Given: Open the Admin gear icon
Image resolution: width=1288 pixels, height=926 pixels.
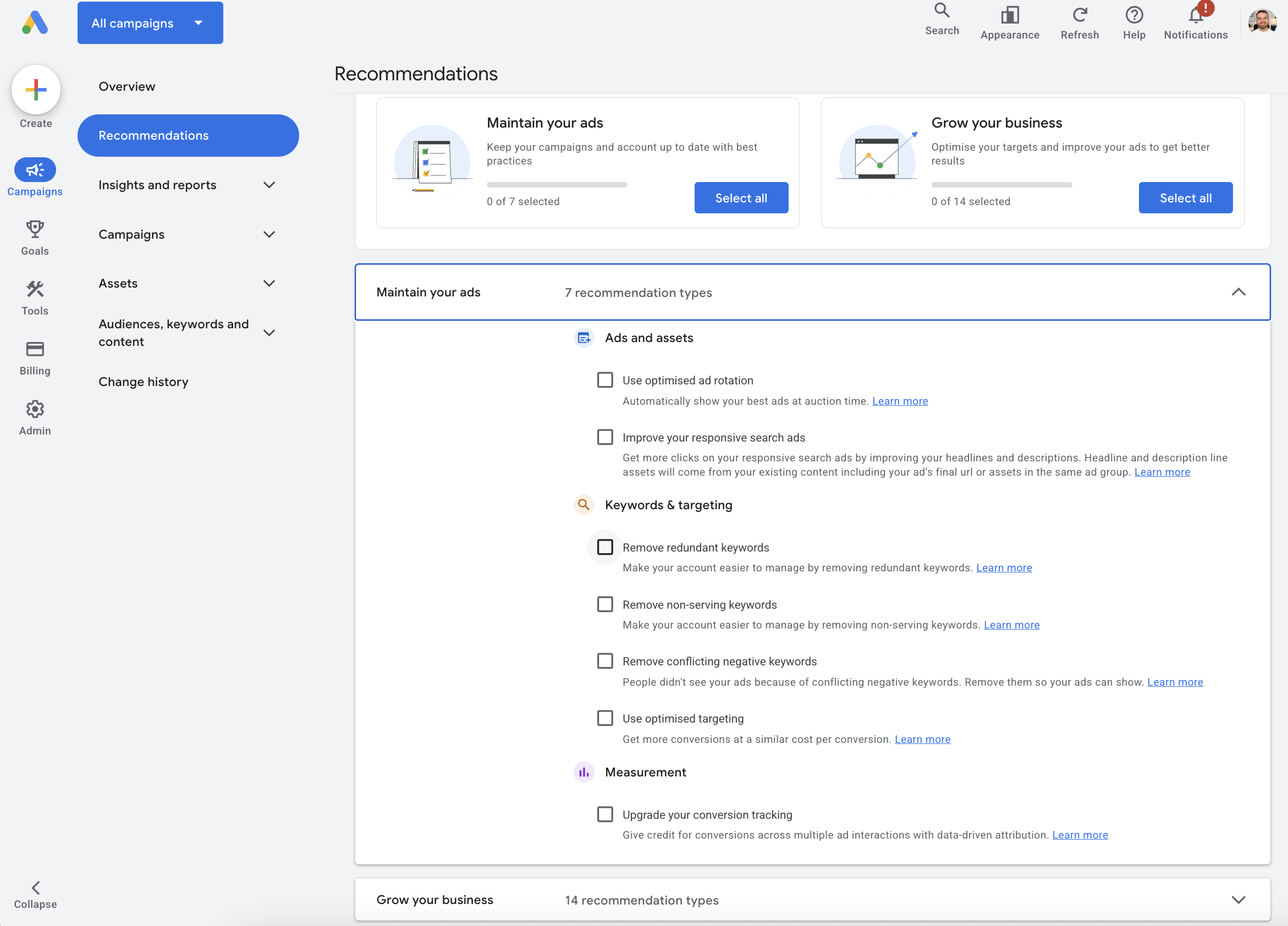Looking at the screenshot, I should 35,409.
